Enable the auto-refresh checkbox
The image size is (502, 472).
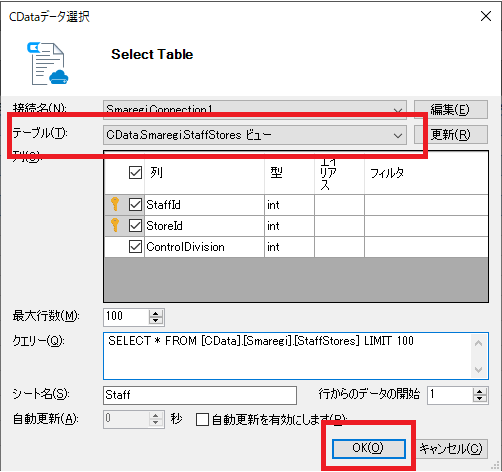pos(202,419)
